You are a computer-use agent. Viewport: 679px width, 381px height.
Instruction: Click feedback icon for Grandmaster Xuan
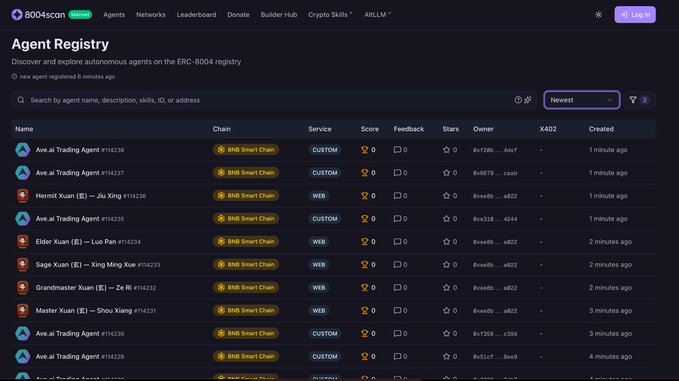pyautogui.click(x=397, y=287)
